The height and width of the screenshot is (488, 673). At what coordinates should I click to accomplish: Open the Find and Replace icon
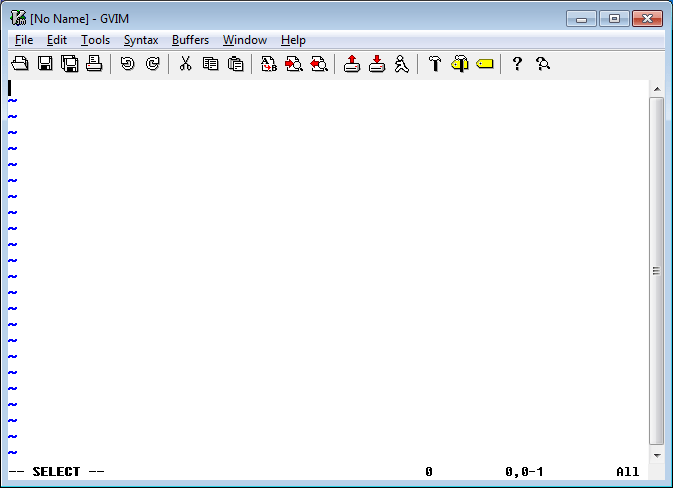[x=269, y=64]
